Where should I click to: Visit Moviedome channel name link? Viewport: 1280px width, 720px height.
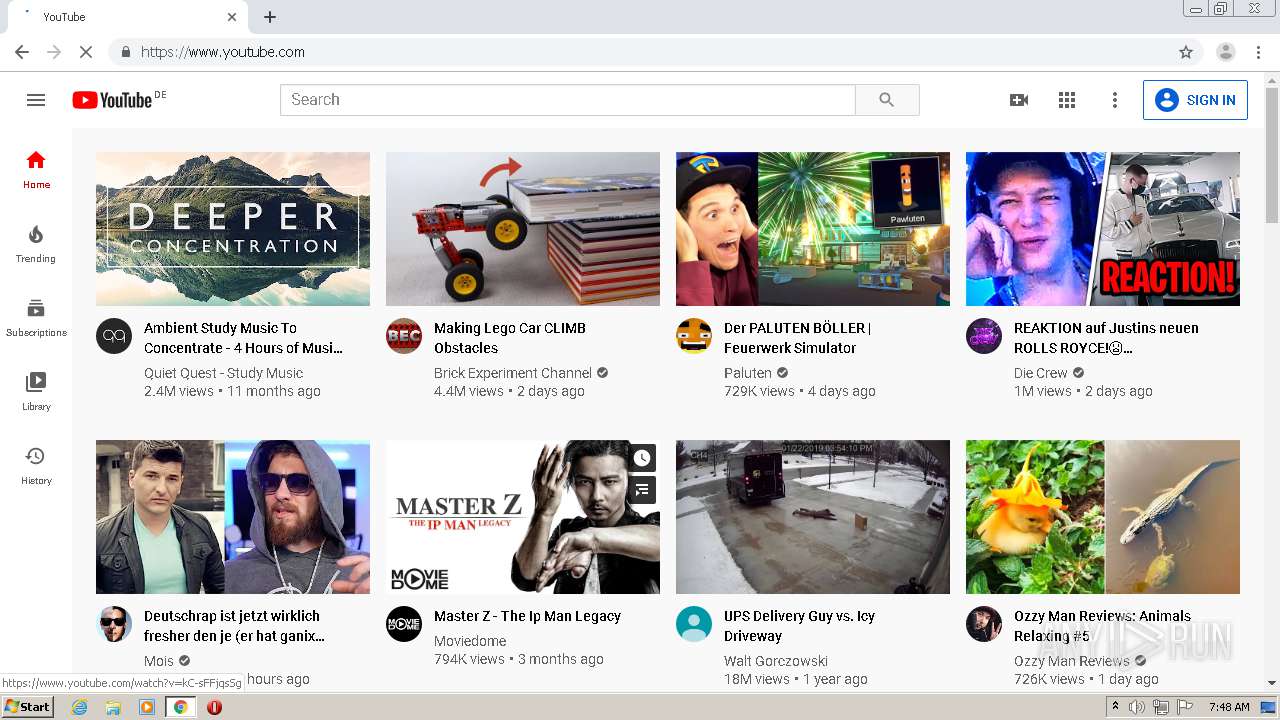click(470, 641)
